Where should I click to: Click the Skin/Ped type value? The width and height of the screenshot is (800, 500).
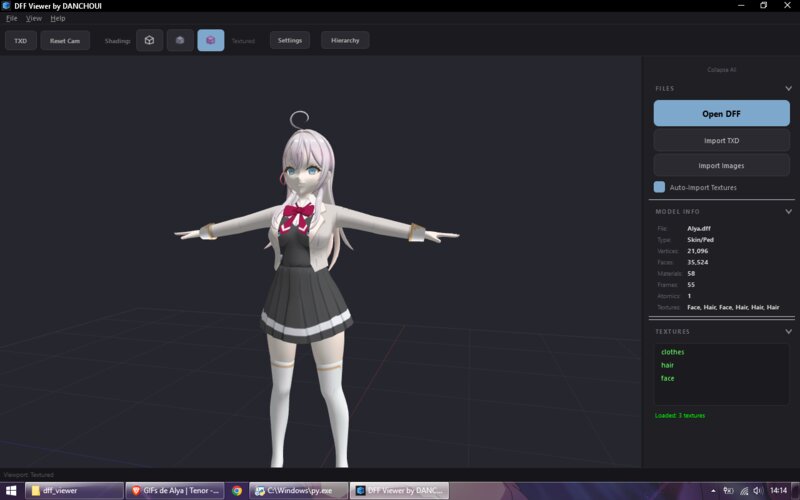point(701,240)
